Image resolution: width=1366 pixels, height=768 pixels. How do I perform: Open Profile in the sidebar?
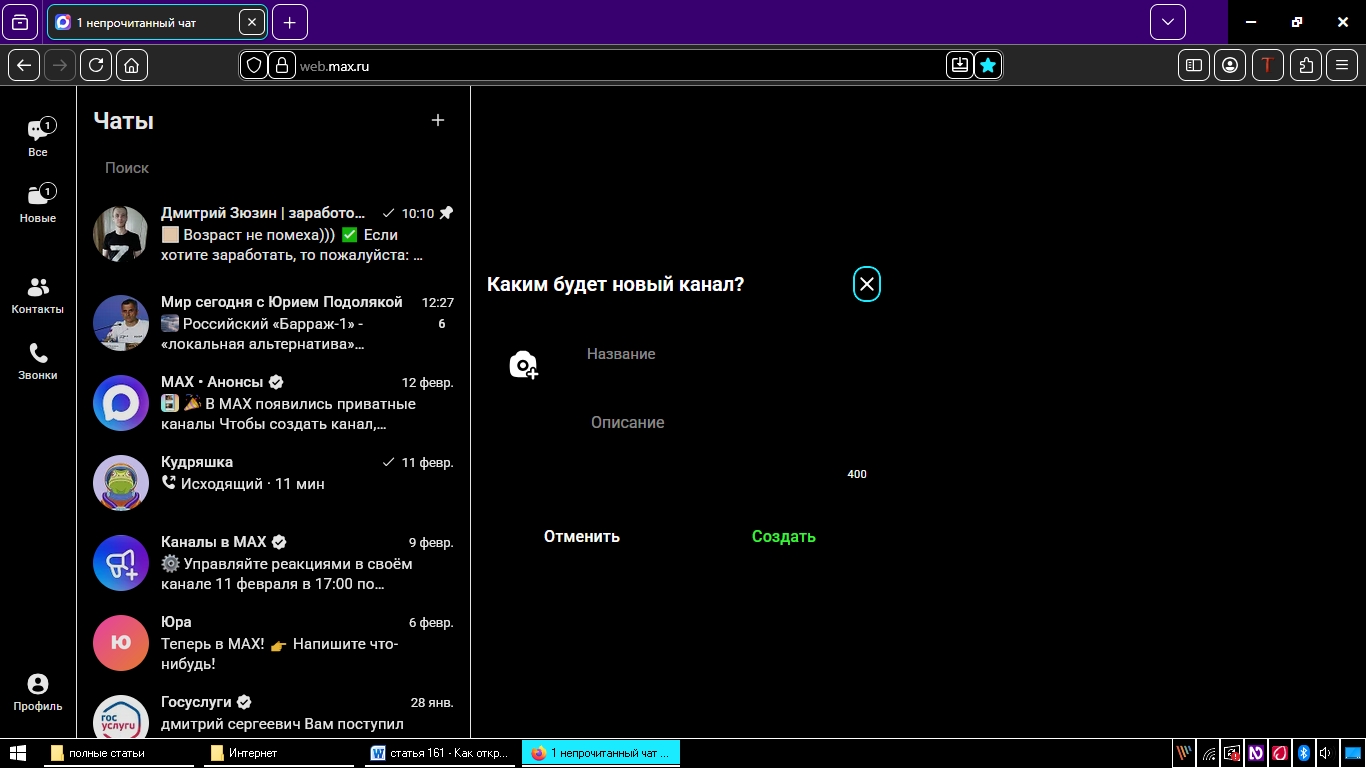tap(38, 692)
